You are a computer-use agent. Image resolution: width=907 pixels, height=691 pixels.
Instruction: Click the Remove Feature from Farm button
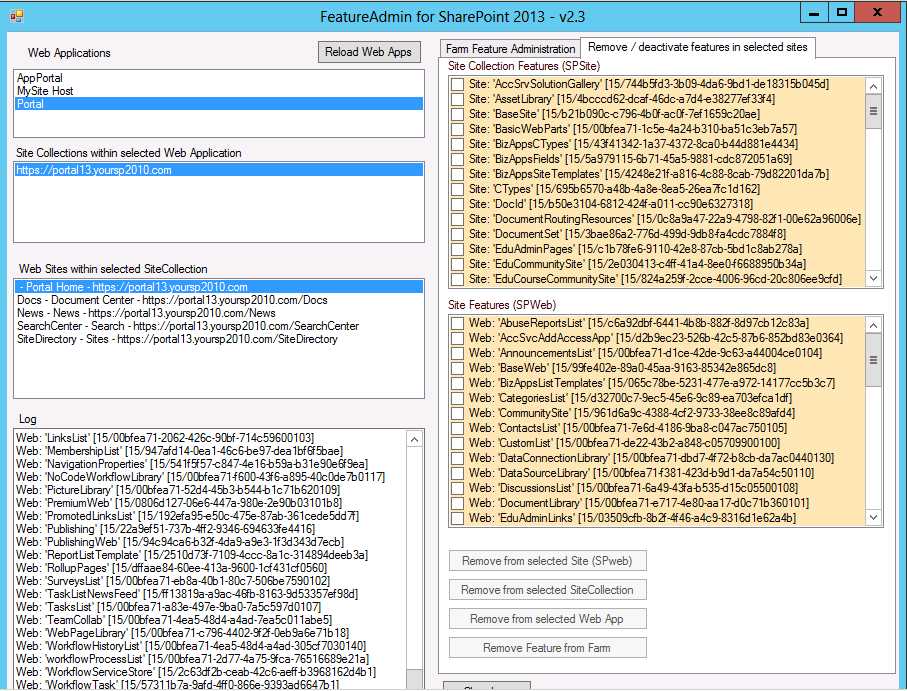pyautogui.click(x=547, y=648)
